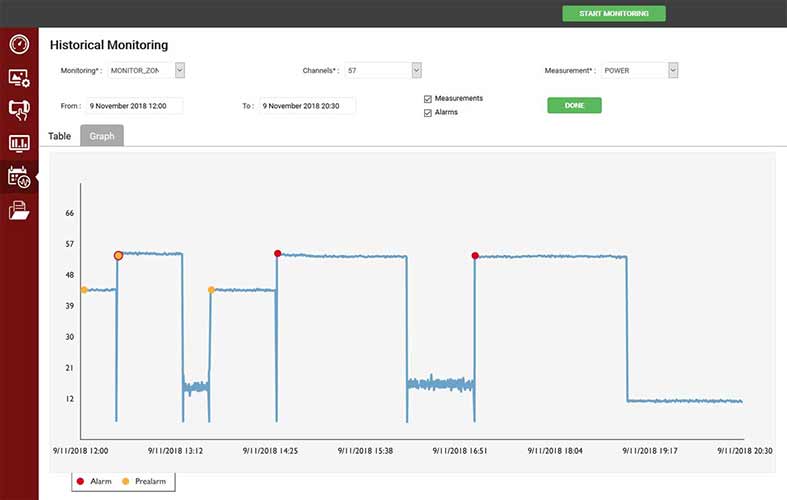Open the bar chart monitor sidebar icon

click(x=19, y=143)
